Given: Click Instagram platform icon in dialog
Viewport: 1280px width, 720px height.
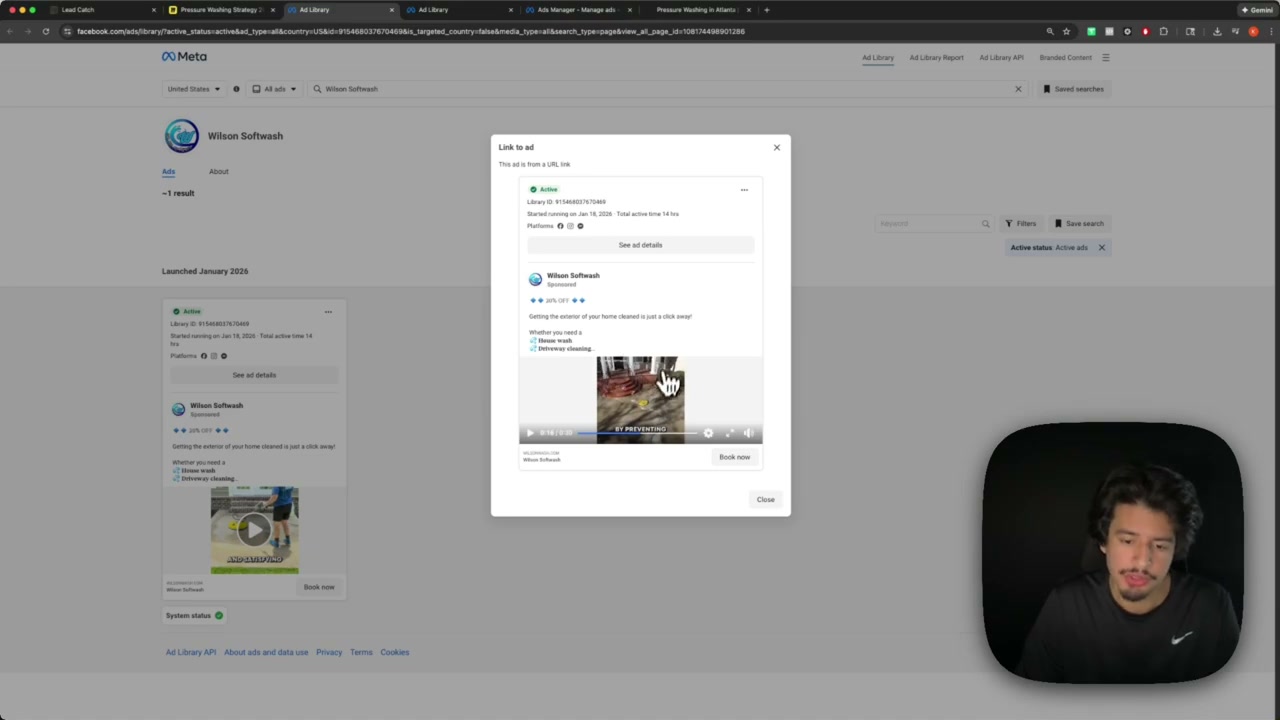Looking at the screenshot, I should click(x=570, y=226).
